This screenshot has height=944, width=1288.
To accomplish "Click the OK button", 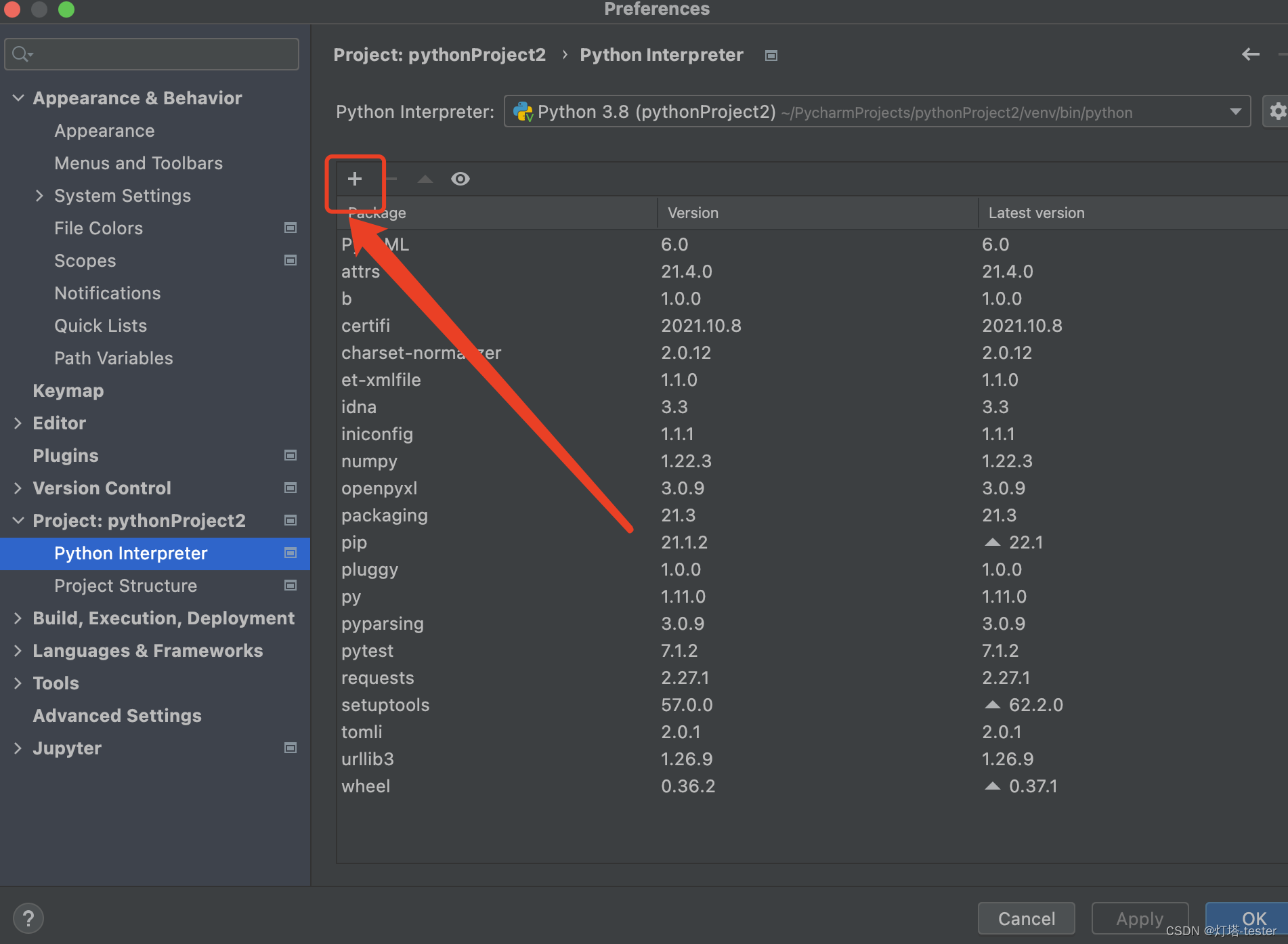I will 1253,918.
